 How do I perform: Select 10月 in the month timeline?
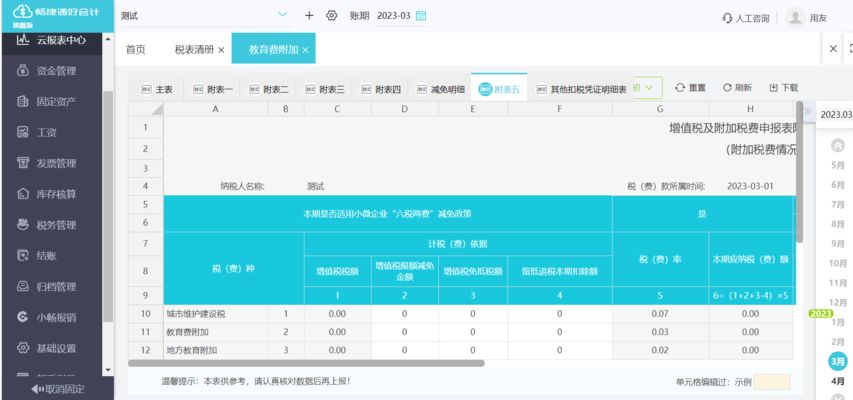pos(838,263)
